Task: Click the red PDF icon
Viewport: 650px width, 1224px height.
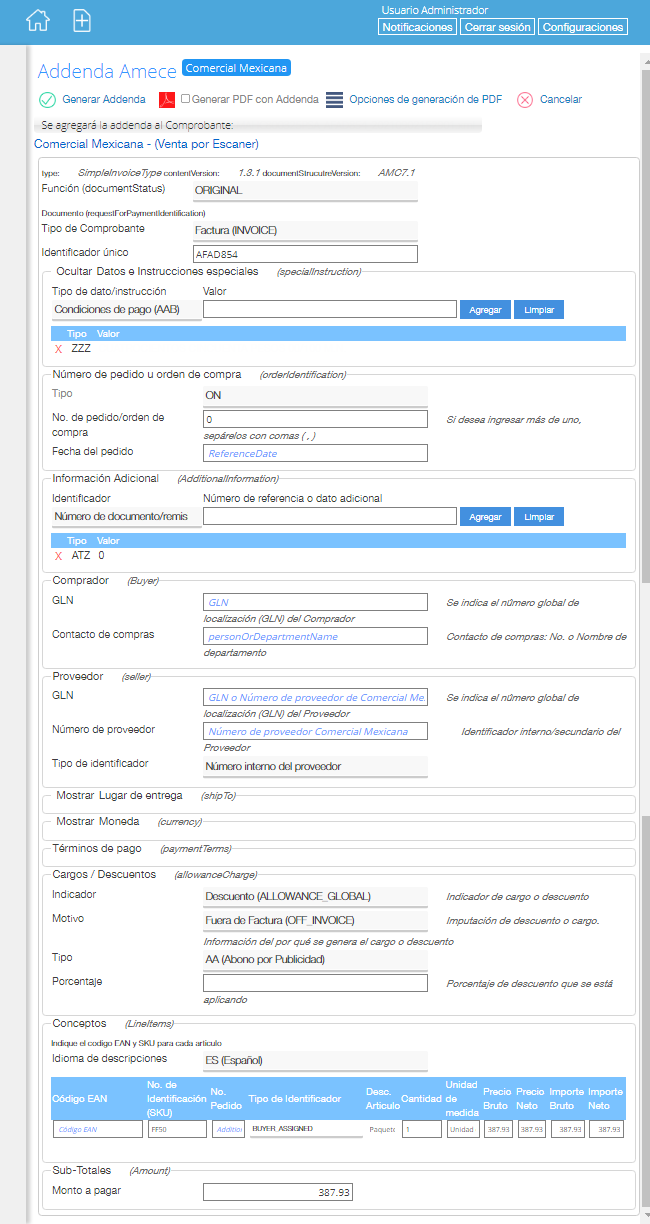Action: pos(168,99)
